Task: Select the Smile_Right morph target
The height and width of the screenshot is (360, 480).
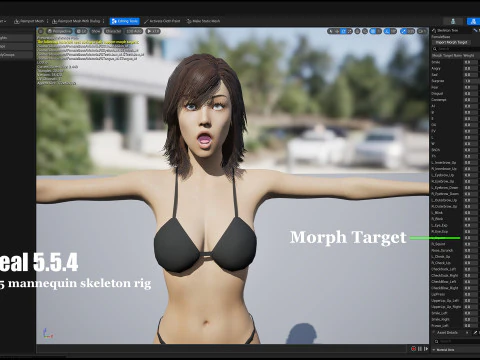Action: click(x=441, y=319)
